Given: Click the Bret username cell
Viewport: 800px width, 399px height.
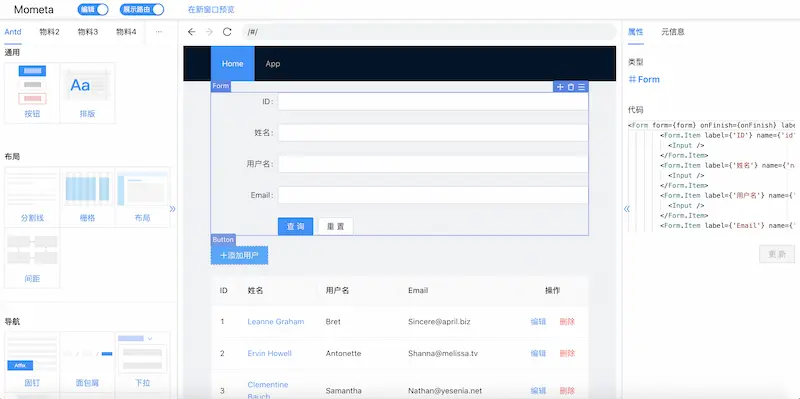Looking at the screenshot, I should pyautogui.click(x=333, y=321).
